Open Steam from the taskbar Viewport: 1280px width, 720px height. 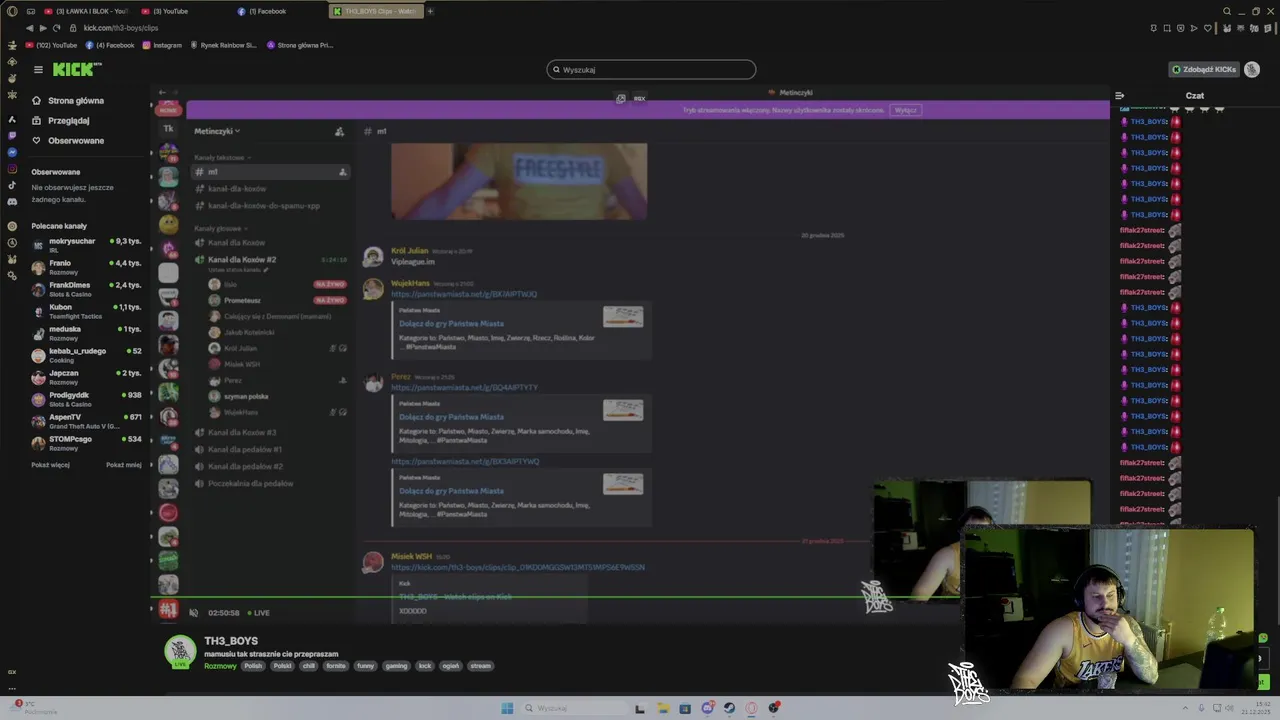tap(729, 708)
